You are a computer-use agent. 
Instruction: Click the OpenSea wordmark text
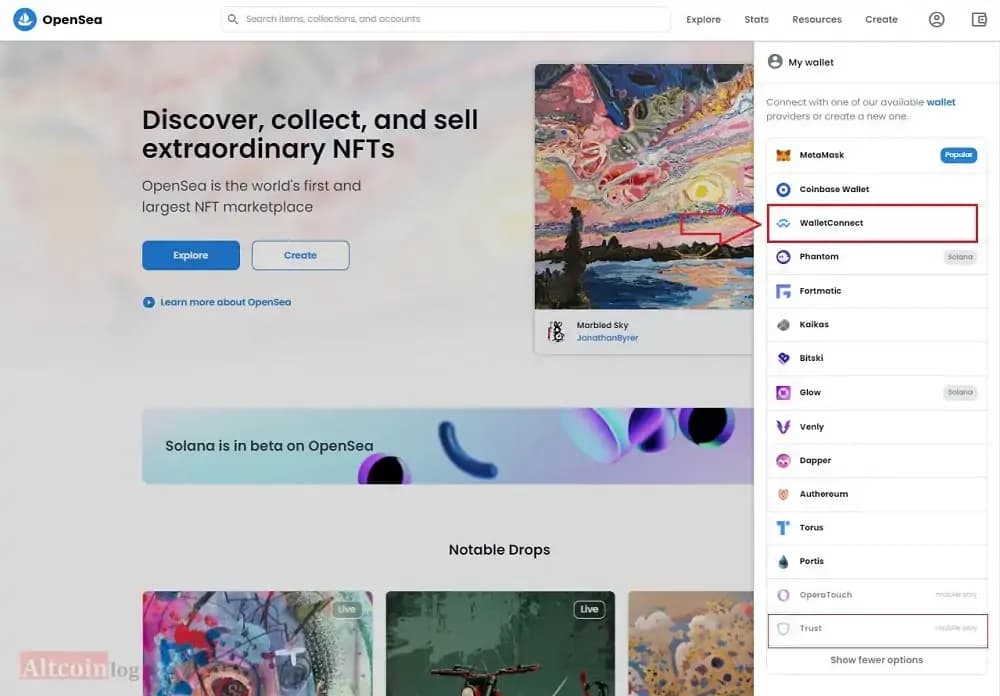tap(72, 20)
